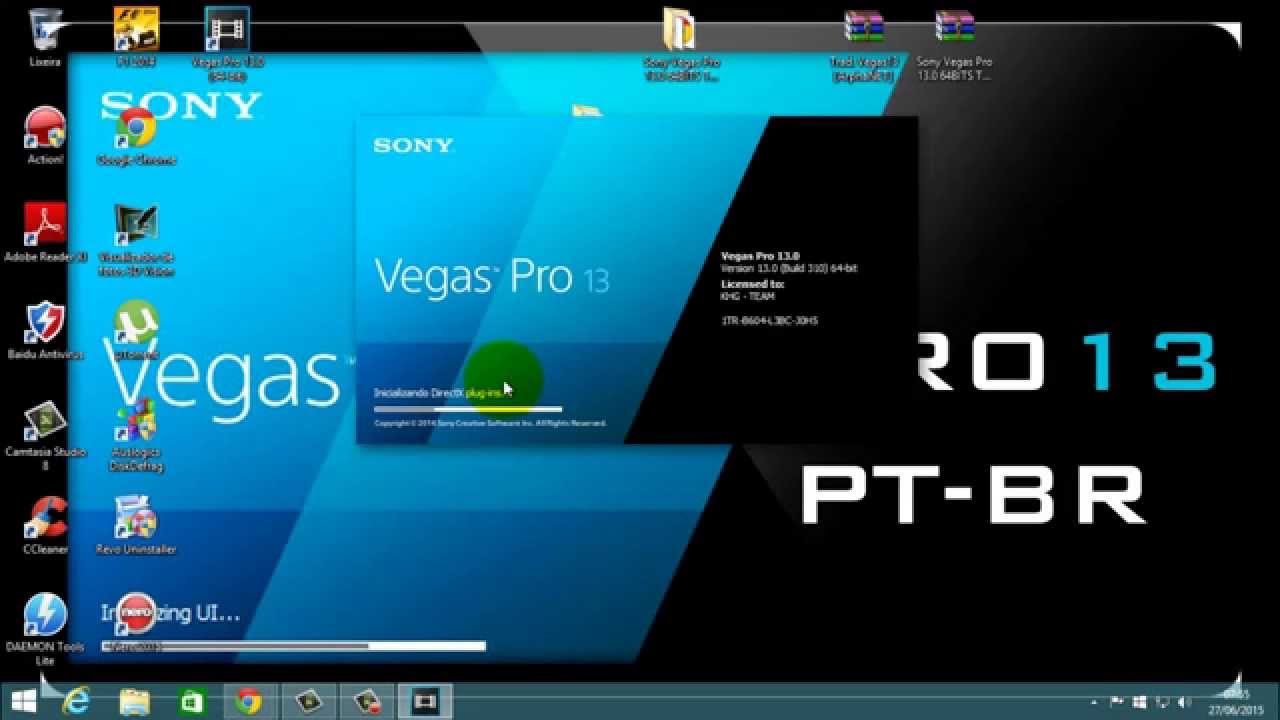This screenshot has height=720, width=1280.
Task: Launch DAEMON Tools Lite shortcut
Action: [45, 628]
